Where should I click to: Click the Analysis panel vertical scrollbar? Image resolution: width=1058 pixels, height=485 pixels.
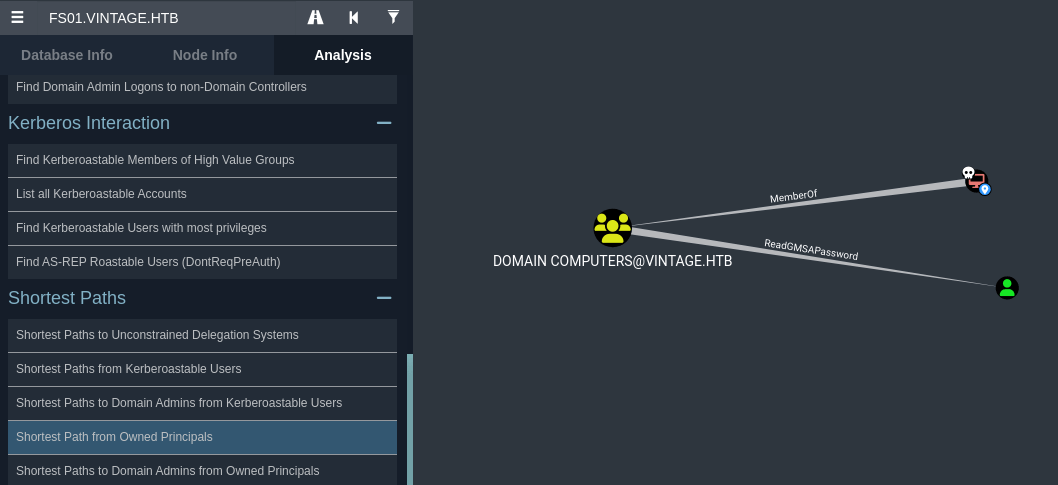pos(409,418)
